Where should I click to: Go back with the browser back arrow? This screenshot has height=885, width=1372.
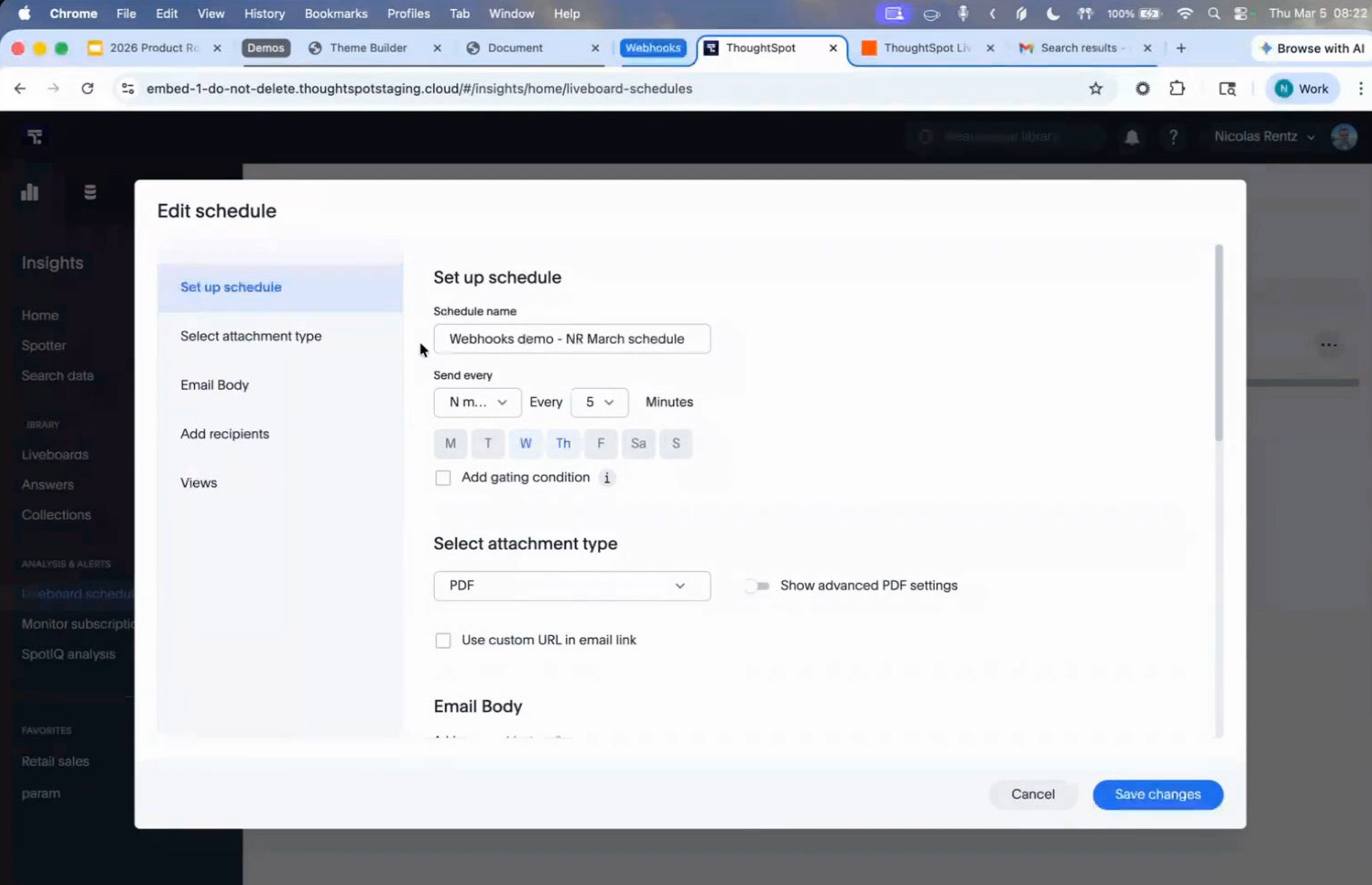click(20, 88)
